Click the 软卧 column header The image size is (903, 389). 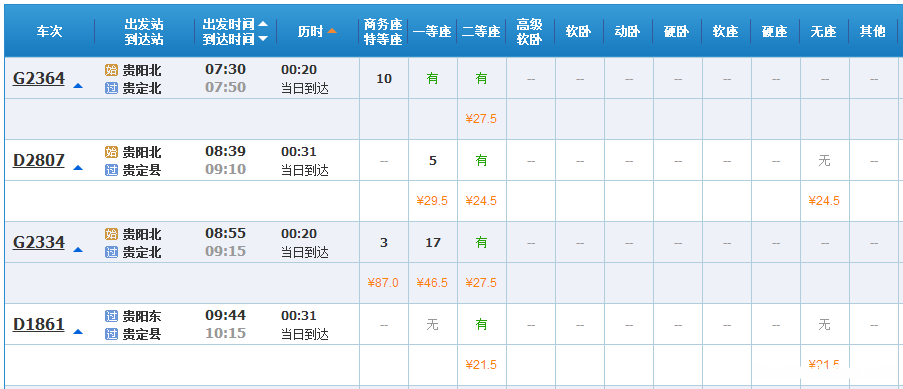[579, 32]
